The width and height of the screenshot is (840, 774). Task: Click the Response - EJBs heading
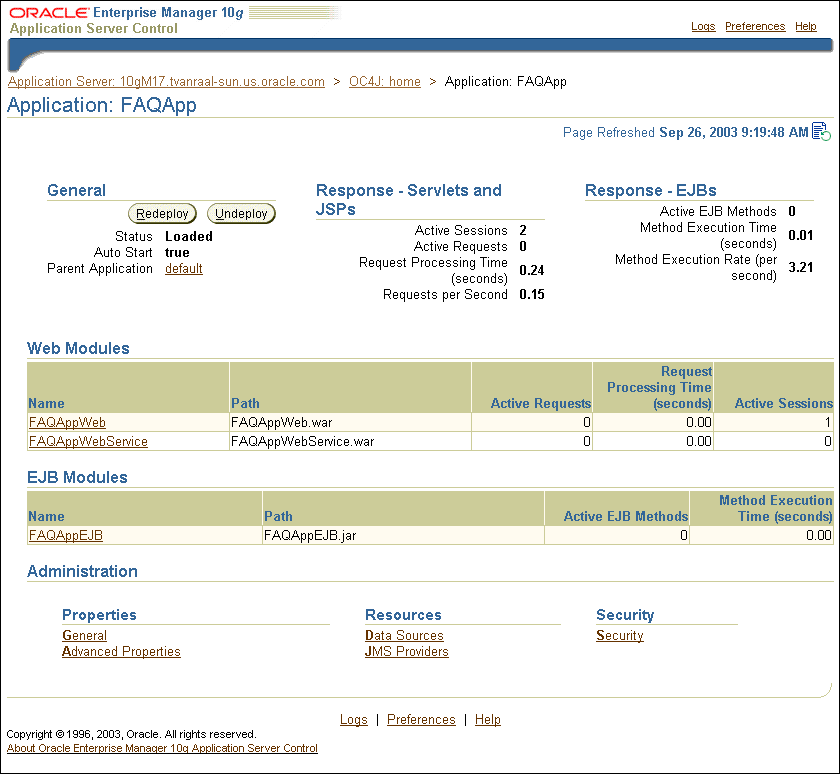(650, 190)
